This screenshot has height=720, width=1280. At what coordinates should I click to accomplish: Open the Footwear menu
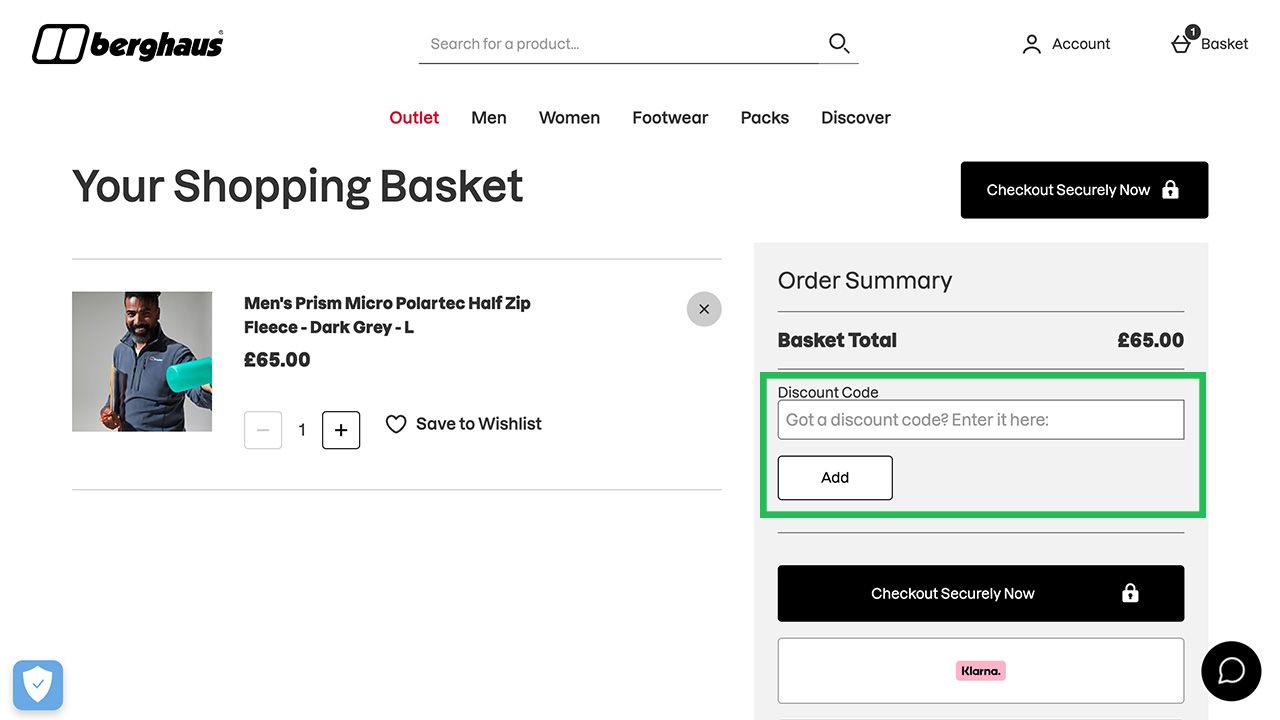(x=670, y=117)
